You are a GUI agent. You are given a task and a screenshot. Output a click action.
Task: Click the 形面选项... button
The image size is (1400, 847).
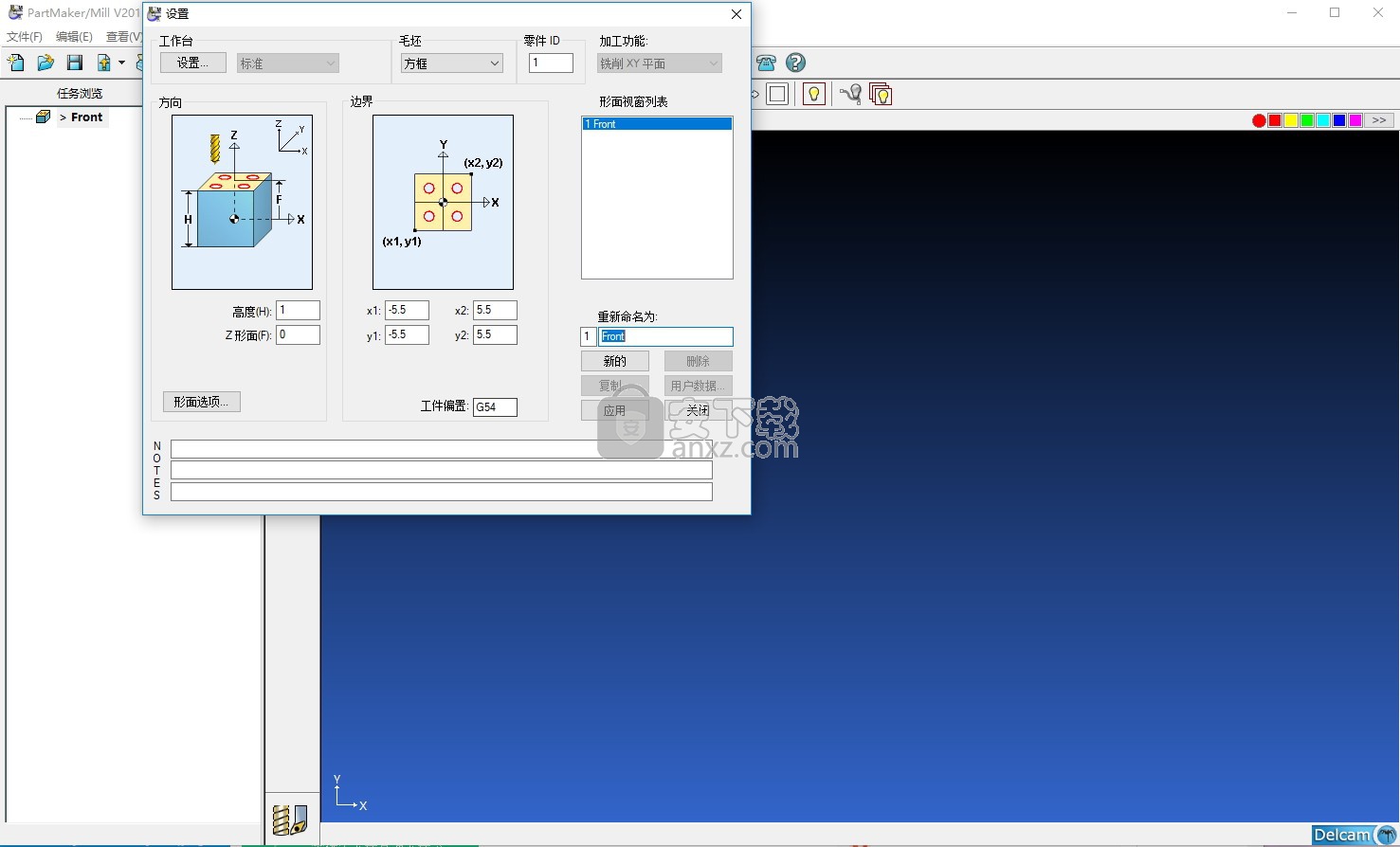tap(202, 402)
